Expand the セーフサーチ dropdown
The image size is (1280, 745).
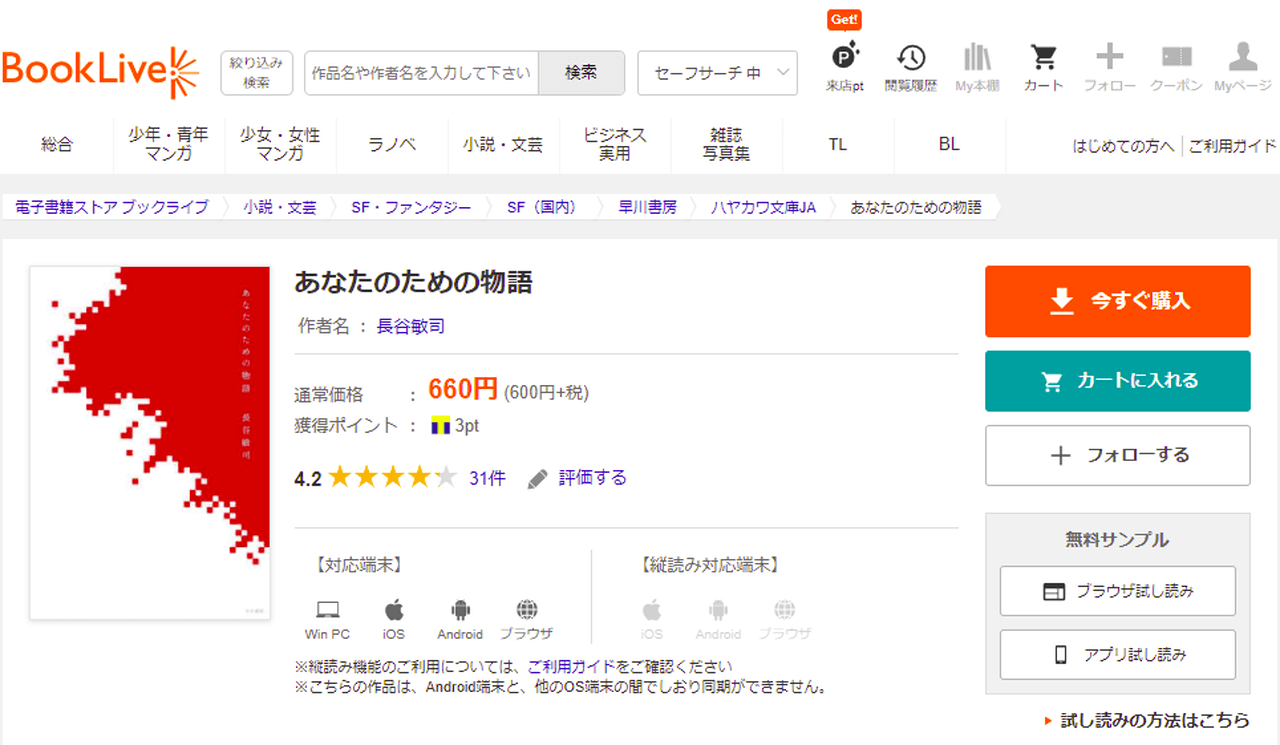click(717, 73)
